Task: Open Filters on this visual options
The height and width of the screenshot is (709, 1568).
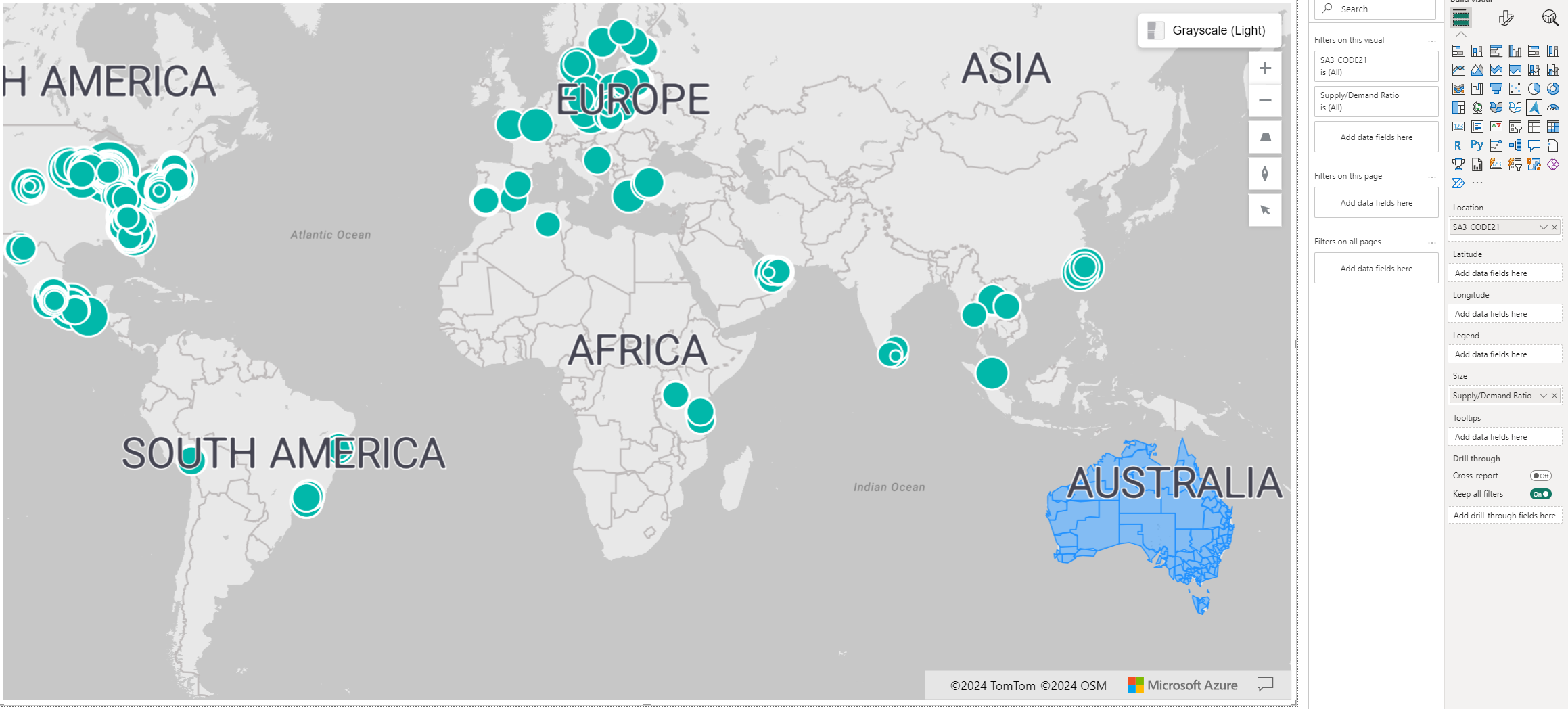Action: 1432,41
